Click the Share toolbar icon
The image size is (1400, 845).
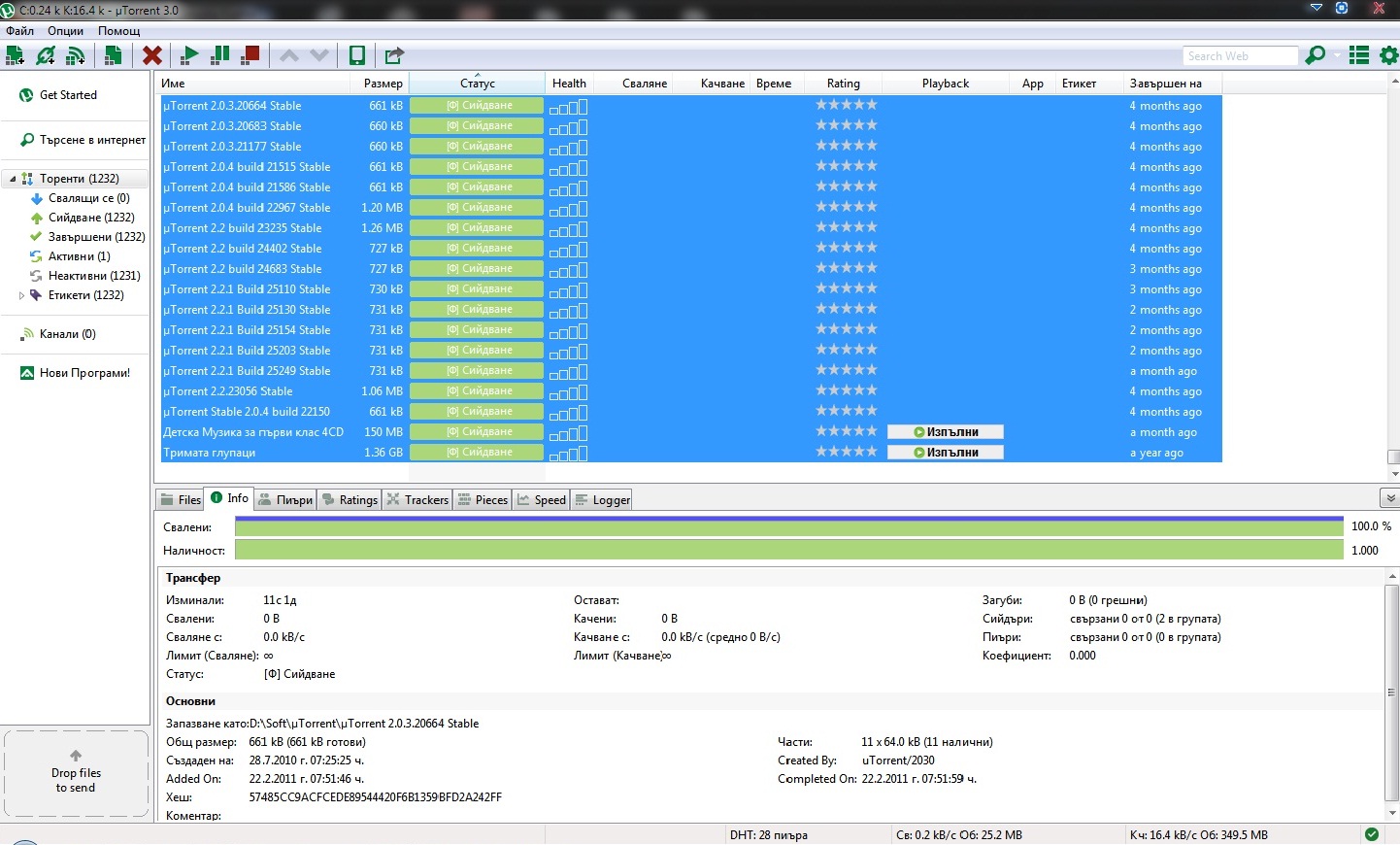point(394,55)
